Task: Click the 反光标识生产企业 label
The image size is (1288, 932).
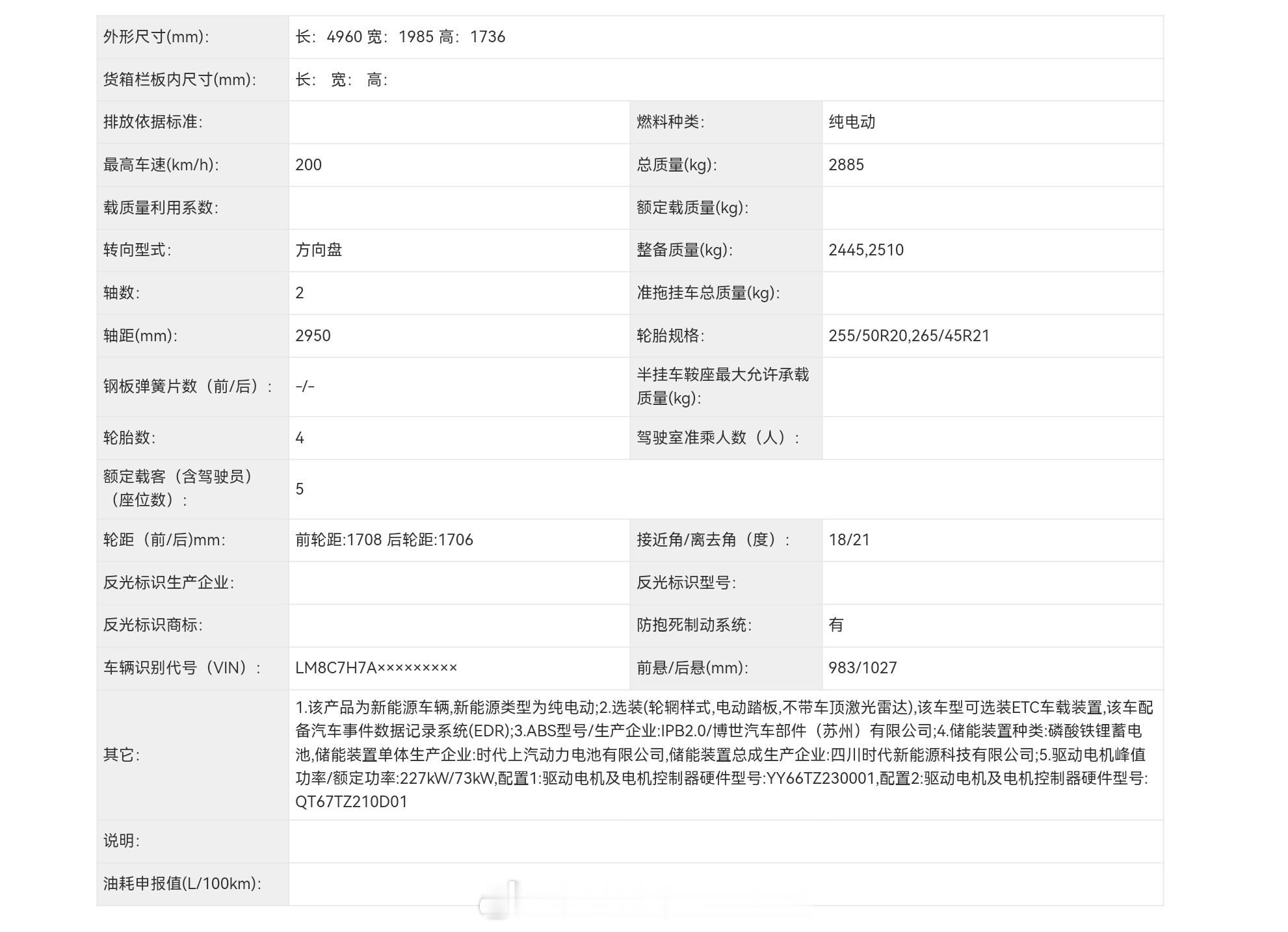Action: point(168,583)
